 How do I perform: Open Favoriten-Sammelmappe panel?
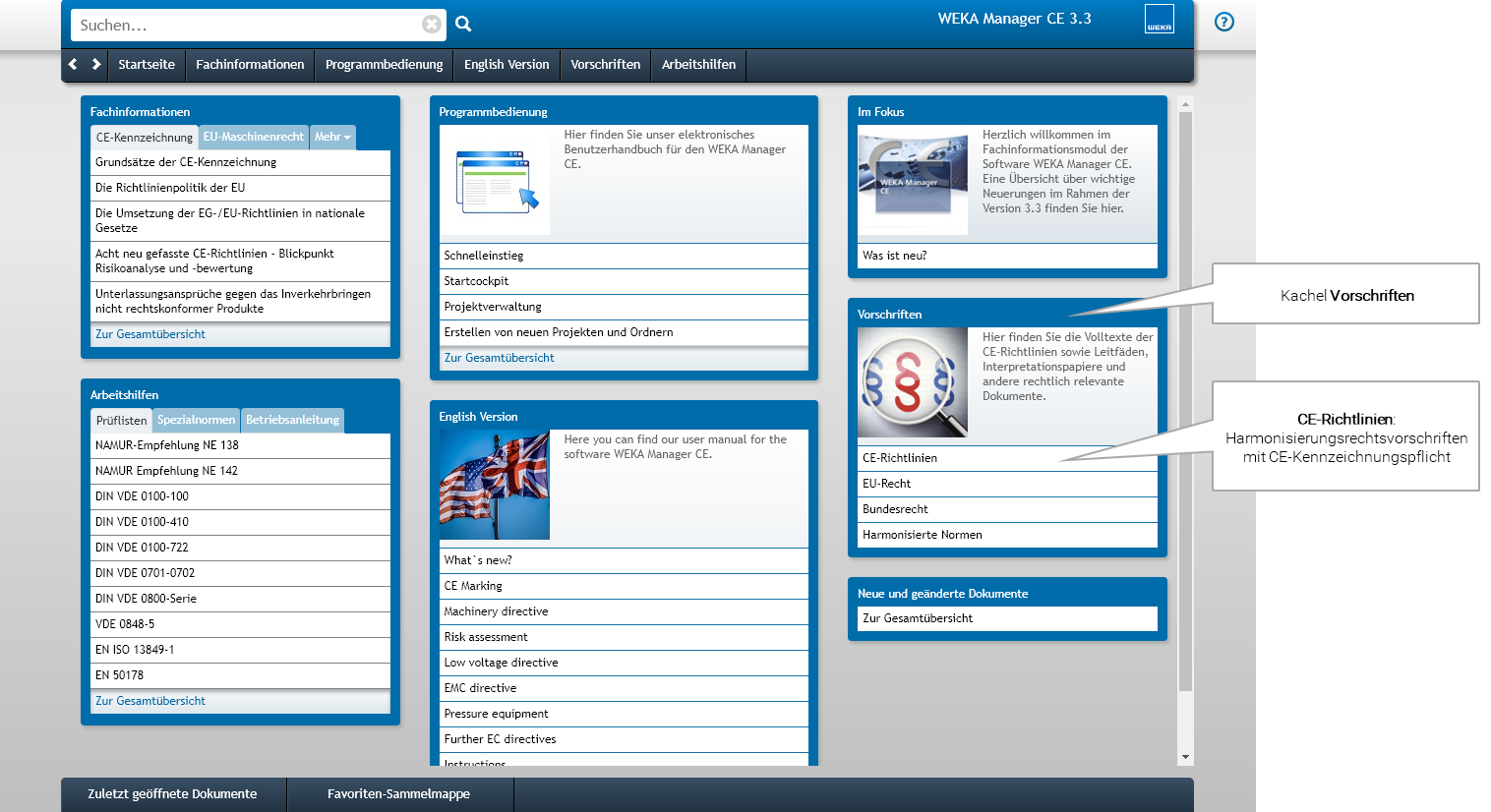[x=398, y=794]
